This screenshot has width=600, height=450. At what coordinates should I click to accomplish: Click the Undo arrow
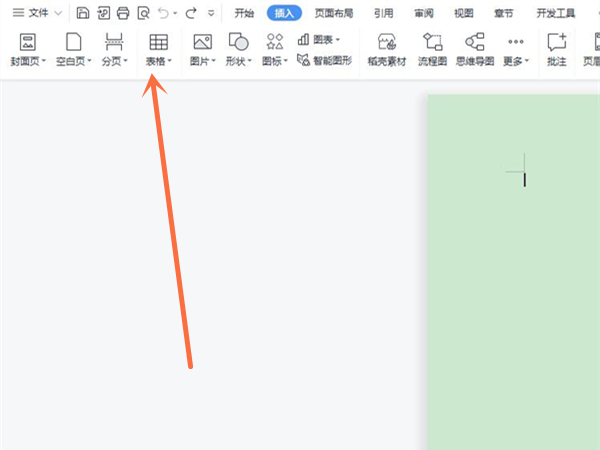[x=164, y=13]
